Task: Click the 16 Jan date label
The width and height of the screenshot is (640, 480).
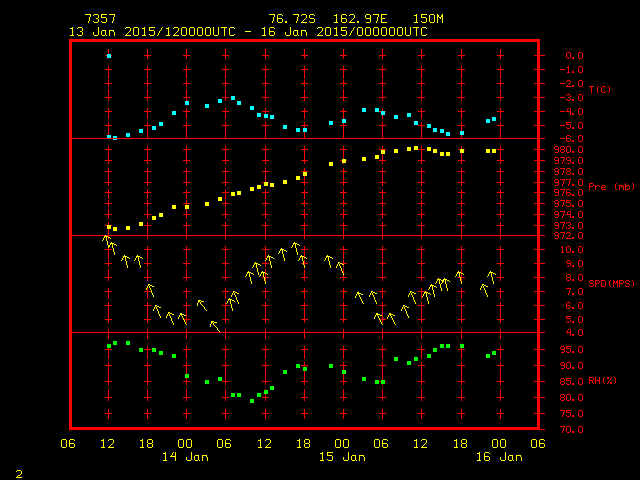Action: [499, 457]
